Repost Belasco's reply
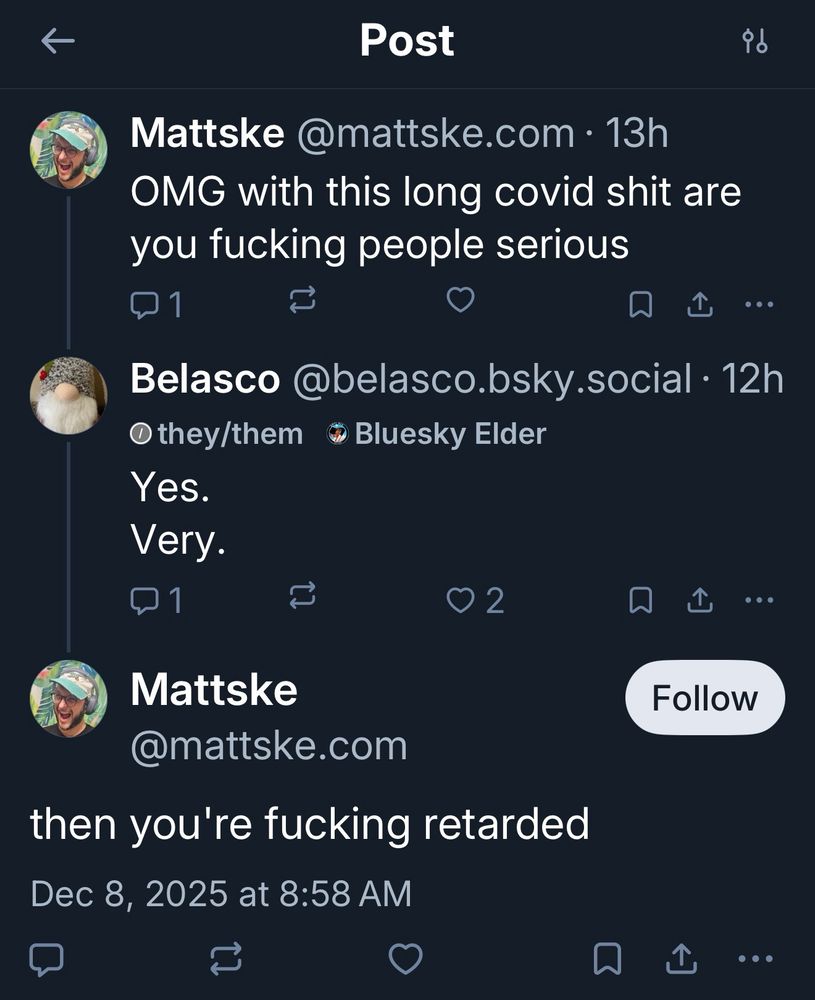This screenshot has height=1000, width=815. [x=302, y=599]
